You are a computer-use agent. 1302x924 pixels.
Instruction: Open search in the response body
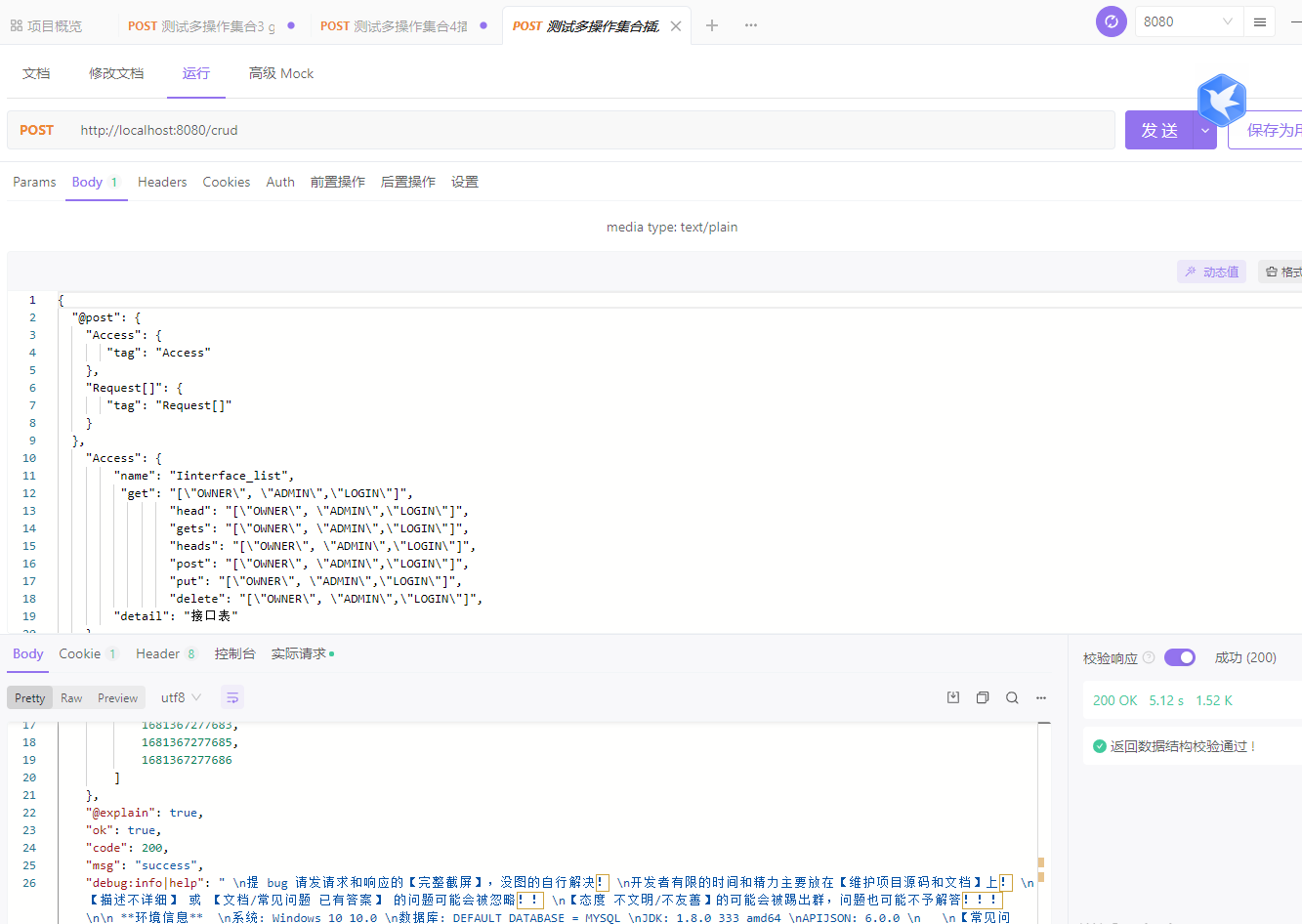(x=1012, y=697)
